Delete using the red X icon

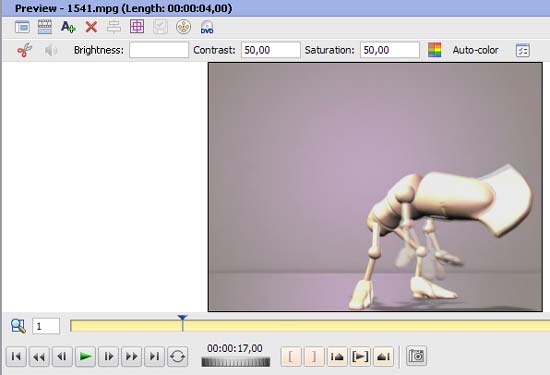(x=91, y=27)
